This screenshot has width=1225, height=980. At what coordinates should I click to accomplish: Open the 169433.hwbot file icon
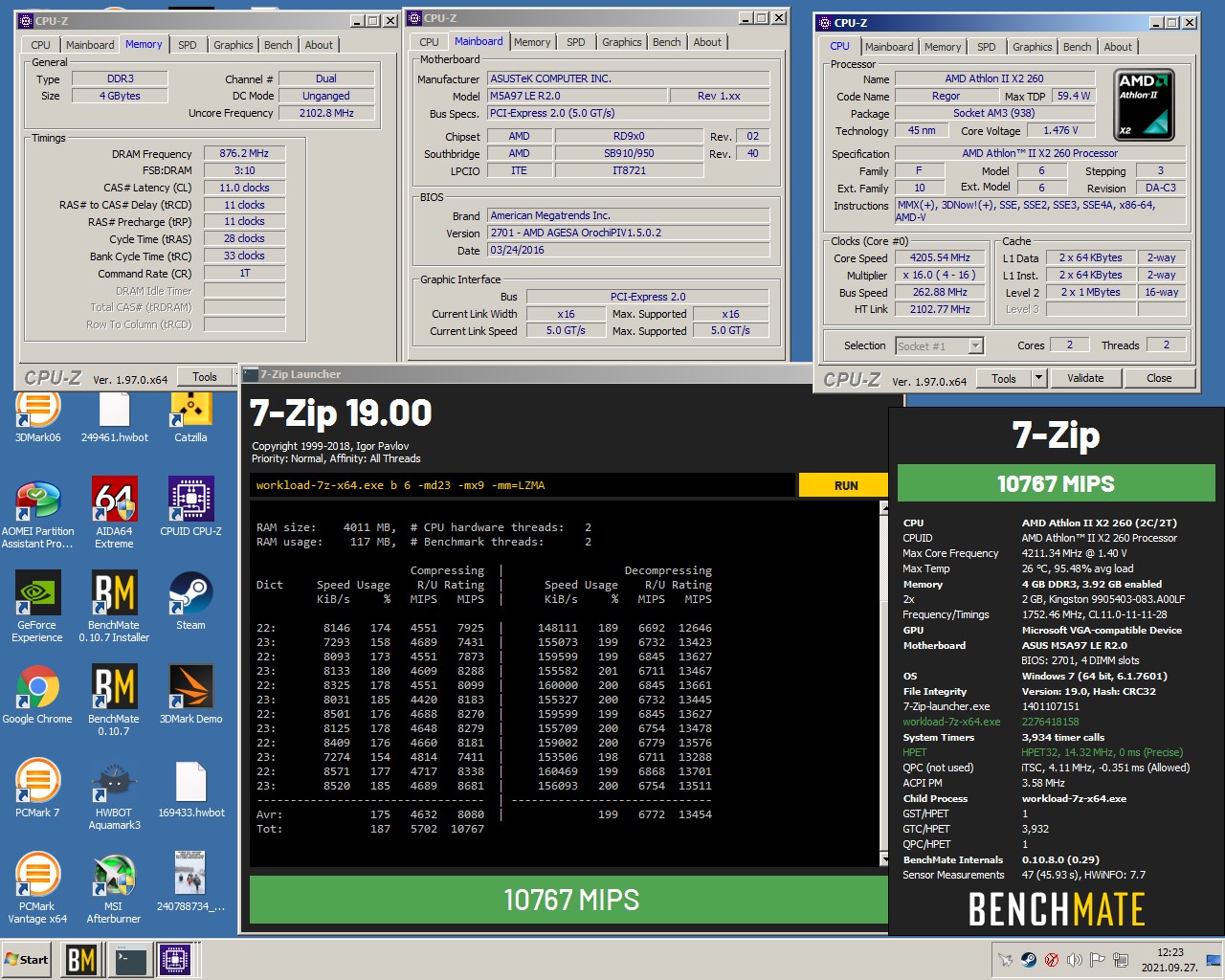point(190,789)
